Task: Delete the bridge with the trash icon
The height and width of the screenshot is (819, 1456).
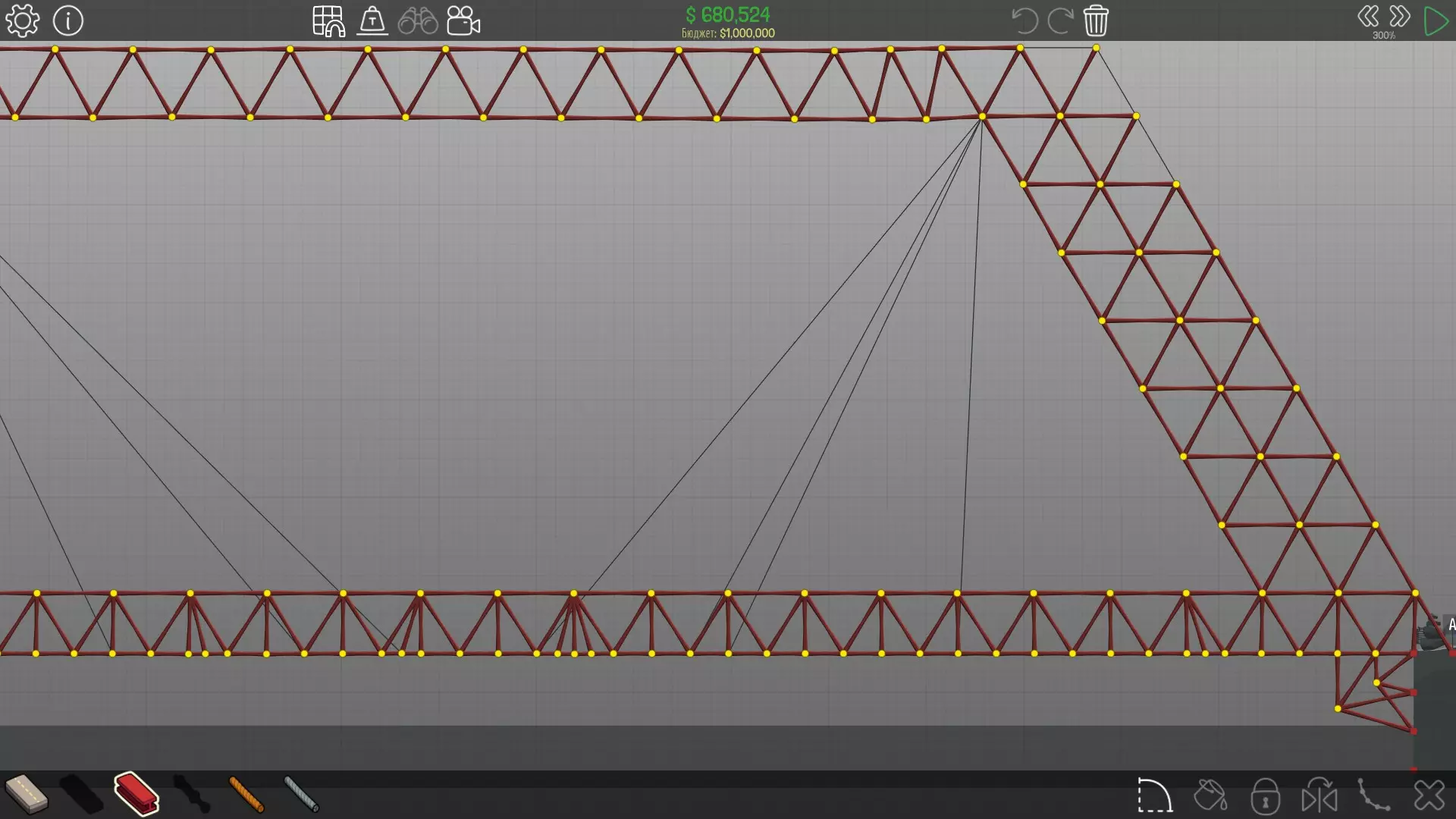Action: coord(1096,20)
